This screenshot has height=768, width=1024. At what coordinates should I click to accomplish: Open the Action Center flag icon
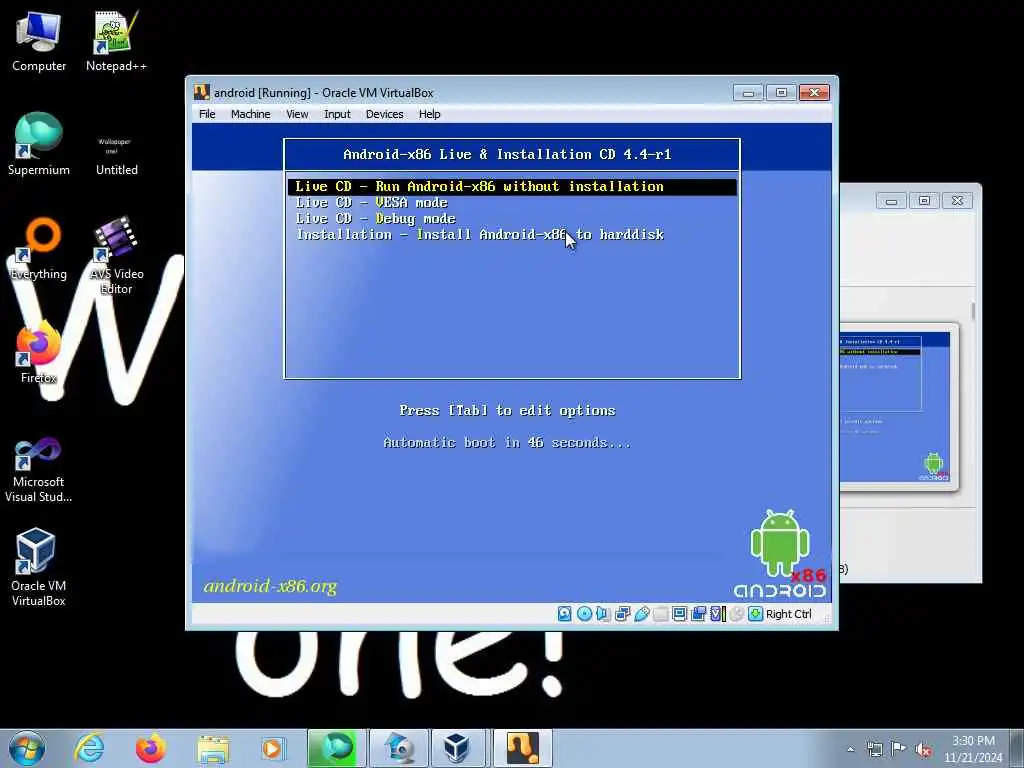(899, 749)
